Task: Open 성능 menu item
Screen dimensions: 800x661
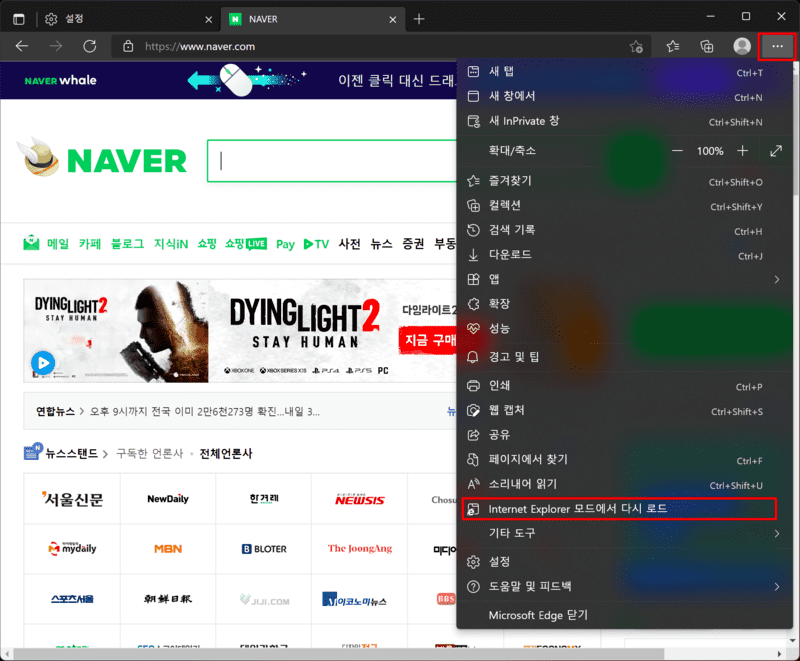Action: tap(624, 328)
